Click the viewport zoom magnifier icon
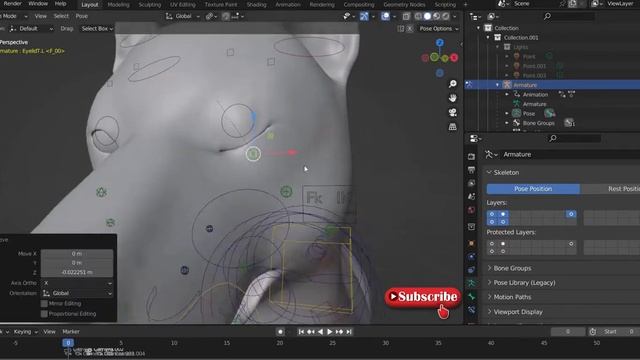This screenshot has width=640, height=360. [453, 84]
